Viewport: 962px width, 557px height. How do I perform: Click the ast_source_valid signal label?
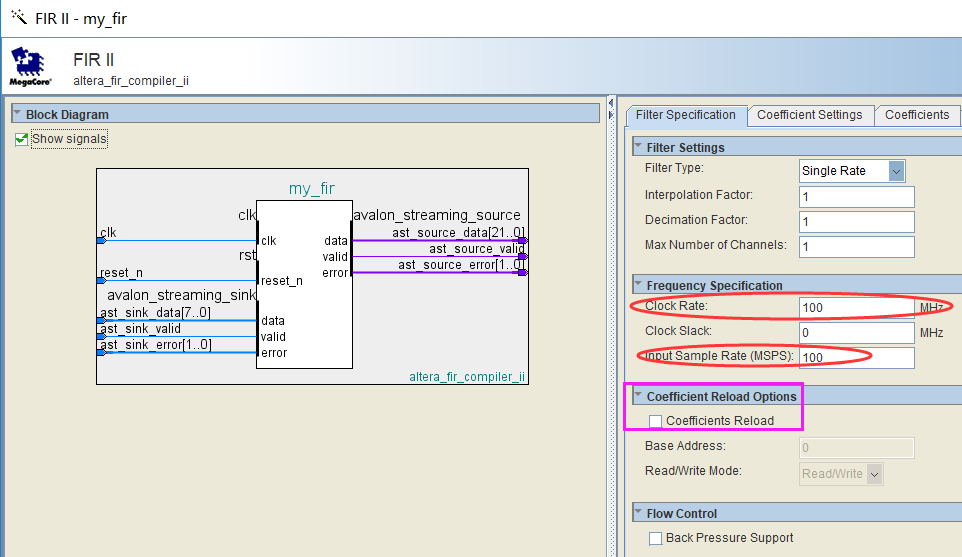pos(477,249)
